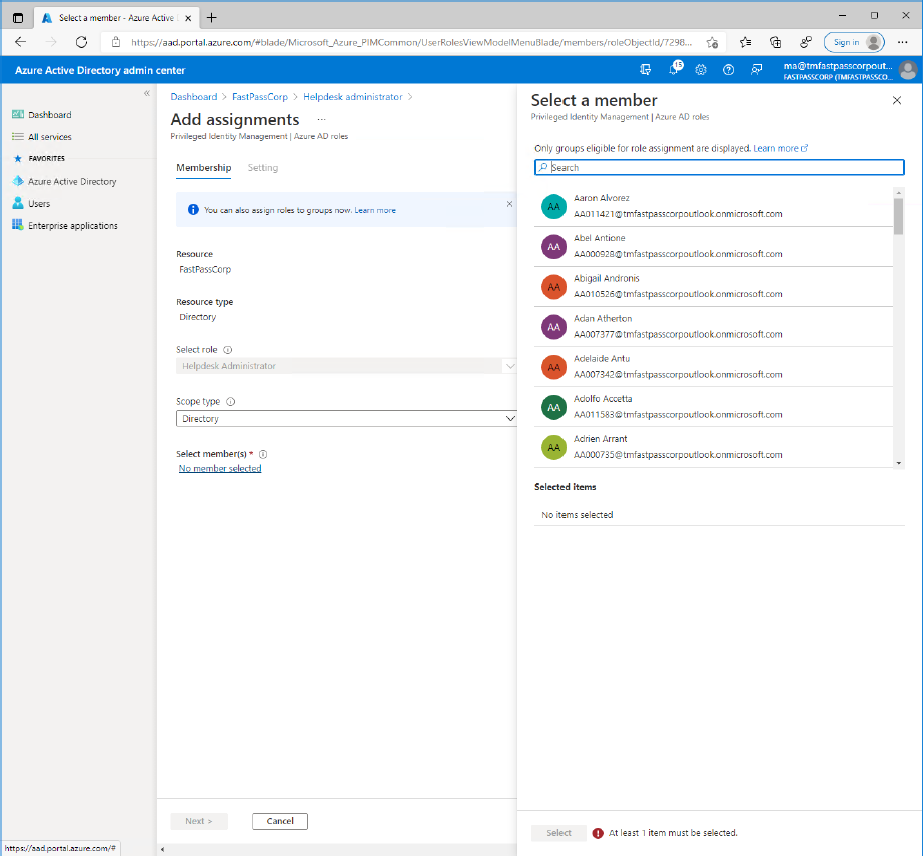Click the Scope type info icon
Viewport: 923px width, 857px height.
[230, 402]
